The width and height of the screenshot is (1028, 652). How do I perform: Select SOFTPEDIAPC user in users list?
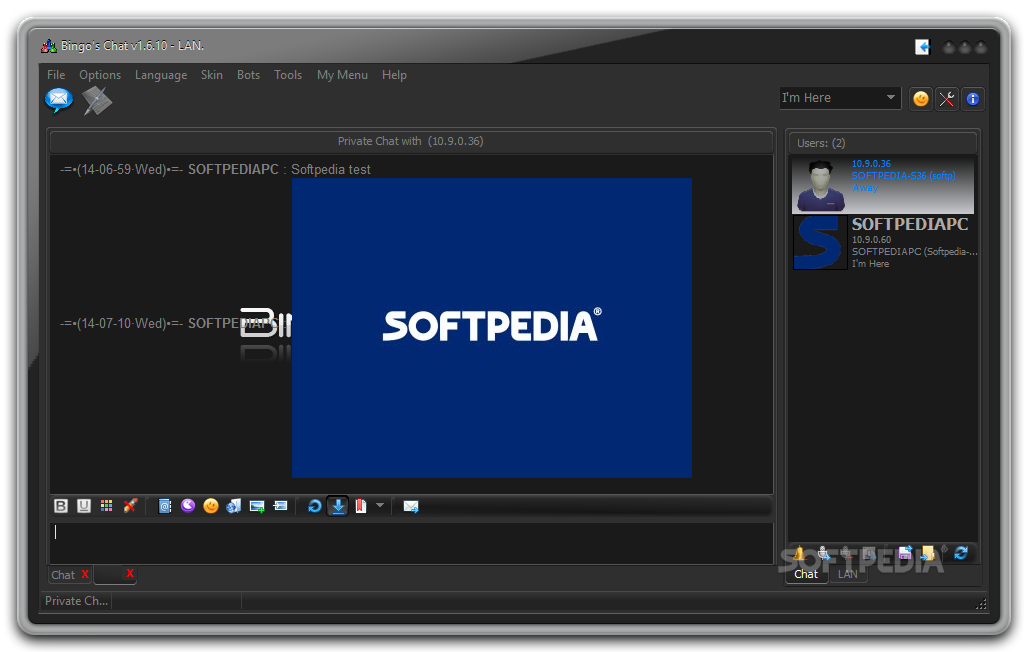[x=884, y=242]
